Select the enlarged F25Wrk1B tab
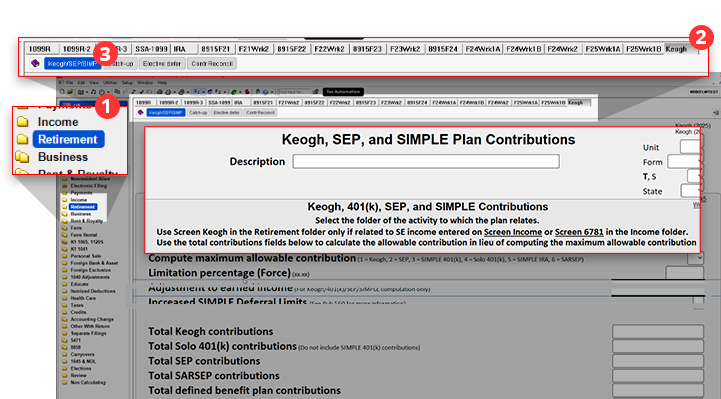This screenshot has height=399, width=721. 644,49
